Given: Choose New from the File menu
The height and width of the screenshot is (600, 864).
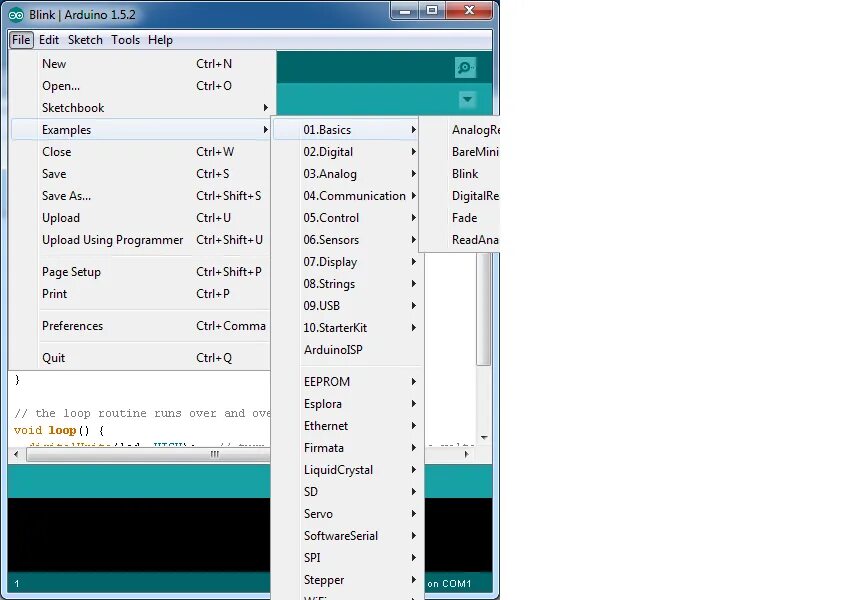Looking at the screenshot, I should click(141, 64).
